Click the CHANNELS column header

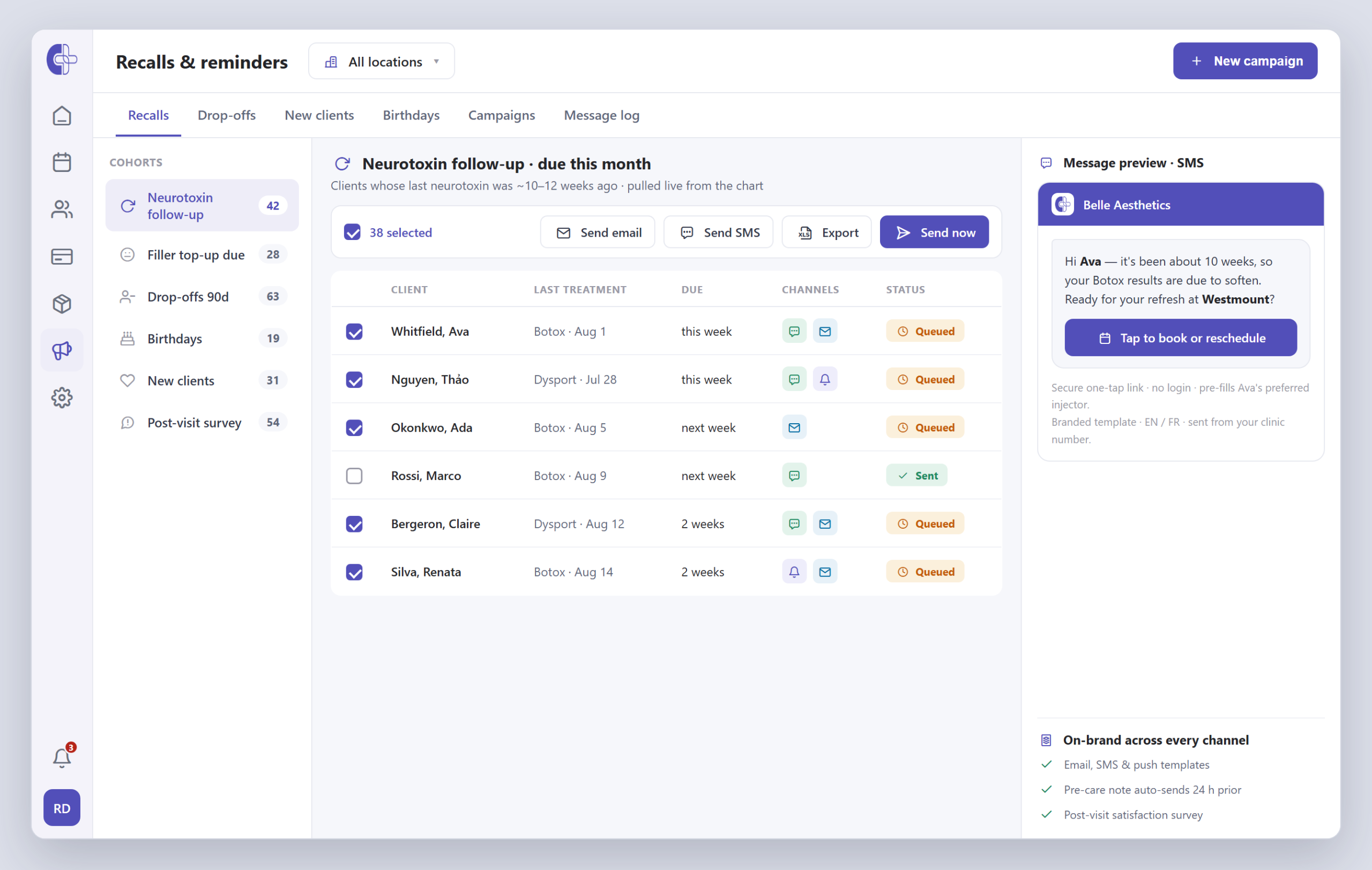[x=810, y=289]
